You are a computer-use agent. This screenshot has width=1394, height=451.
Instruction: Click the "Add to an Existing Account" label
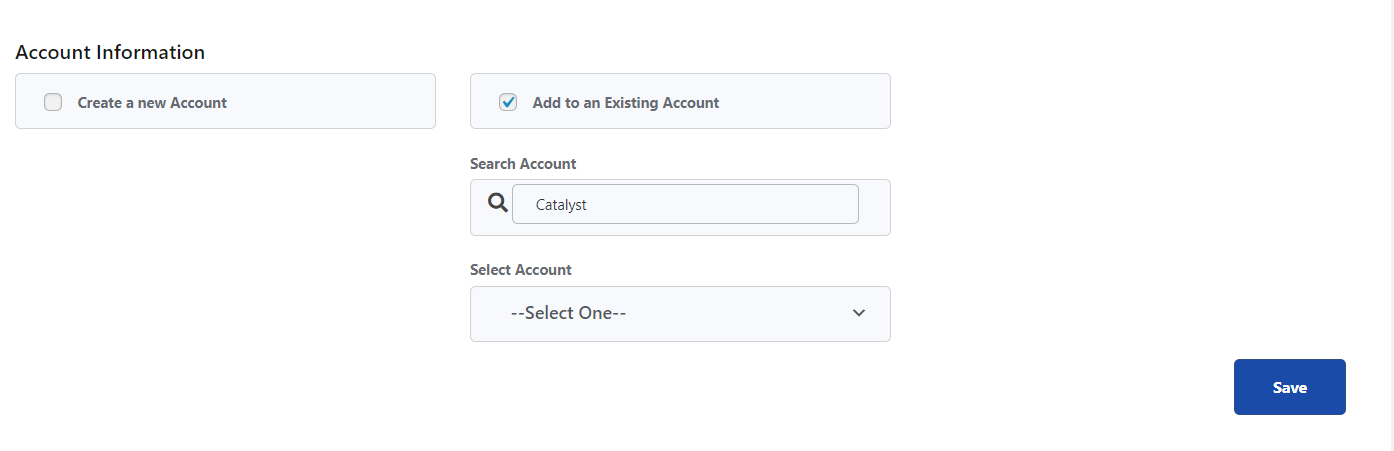tap(626, 103)
